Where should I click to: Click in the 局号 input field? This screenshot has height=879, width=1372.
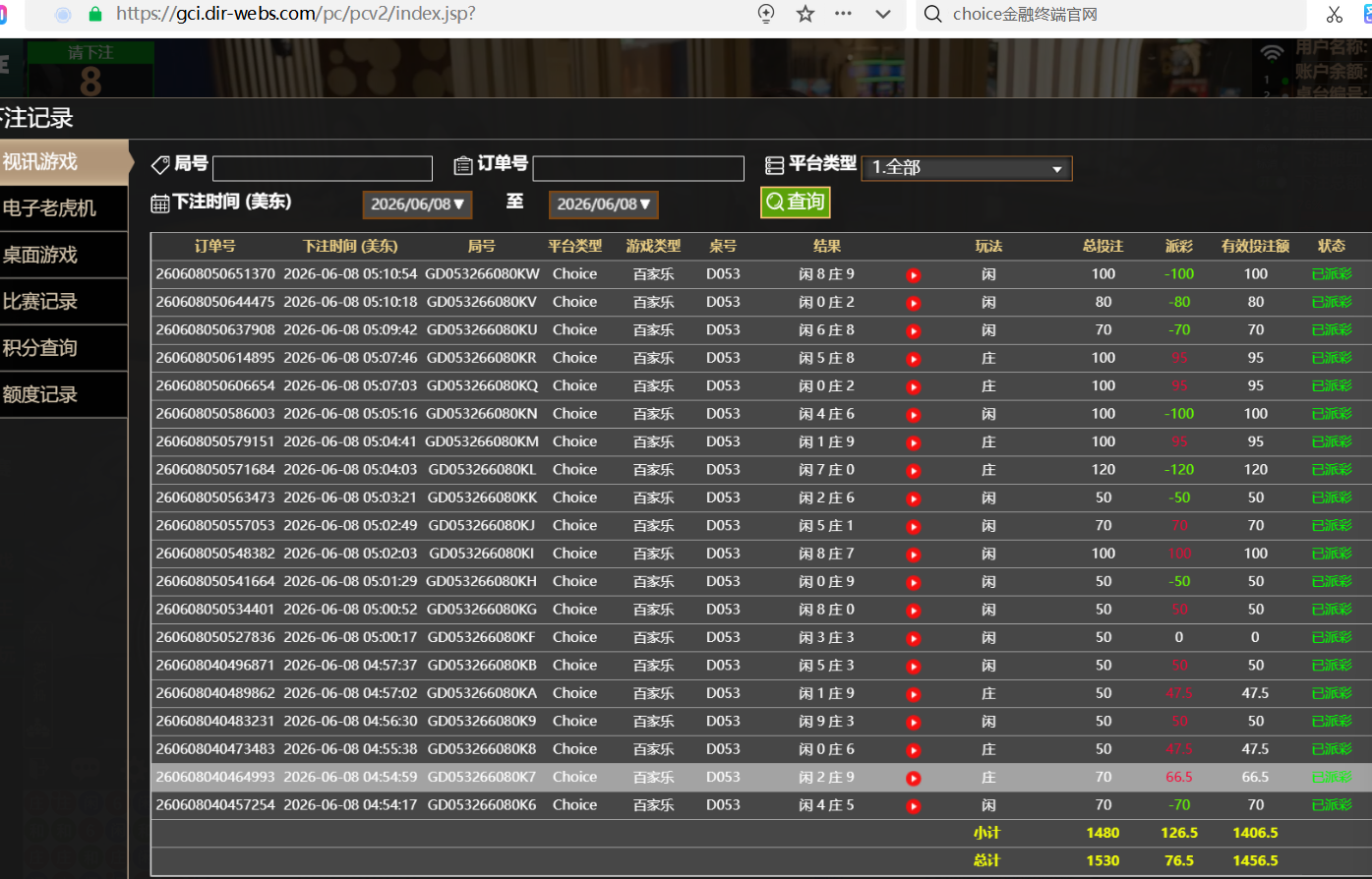pos(323,168)
